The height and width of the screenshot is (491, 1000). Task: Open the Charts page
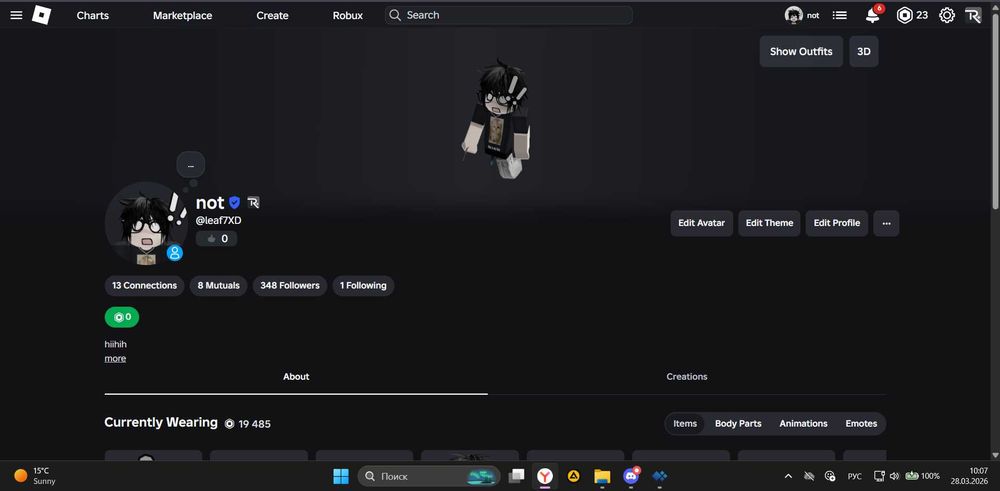pyautogui.click(x=92, y=15)
